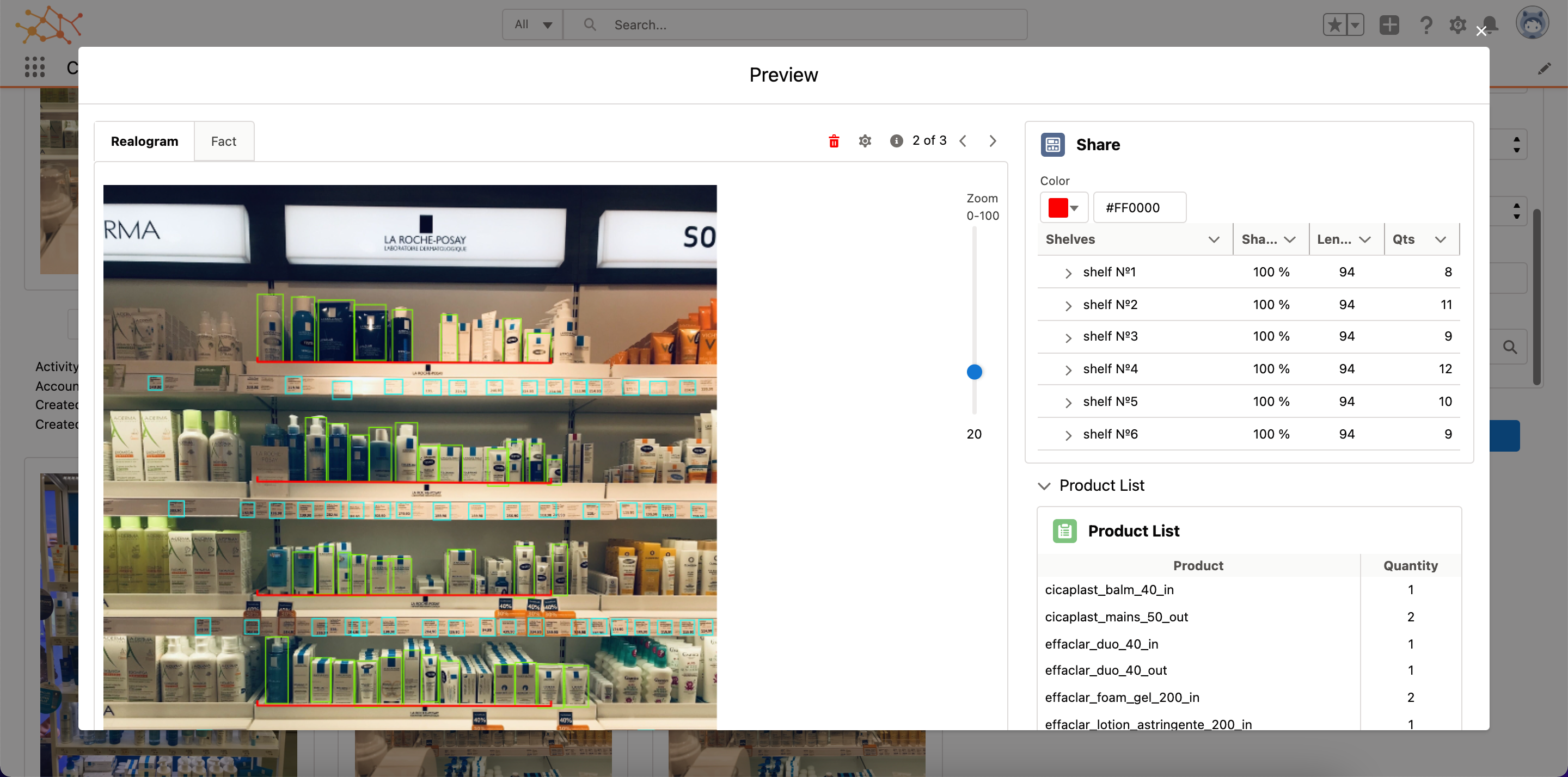Screen dimensions: 1568x777
Task: Go to the next image with the right arrow
Action: 993,140
